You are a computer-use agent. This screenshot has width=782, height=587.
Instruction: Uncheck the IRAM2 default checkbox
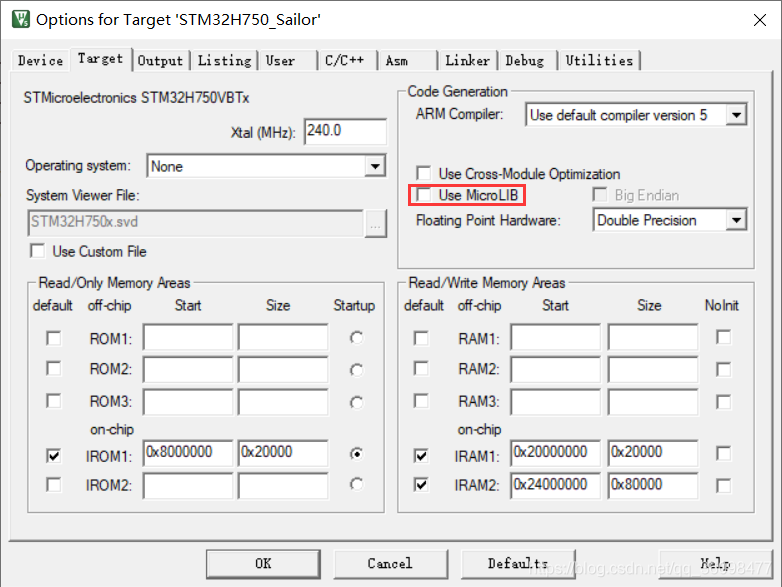click(421, 485)
